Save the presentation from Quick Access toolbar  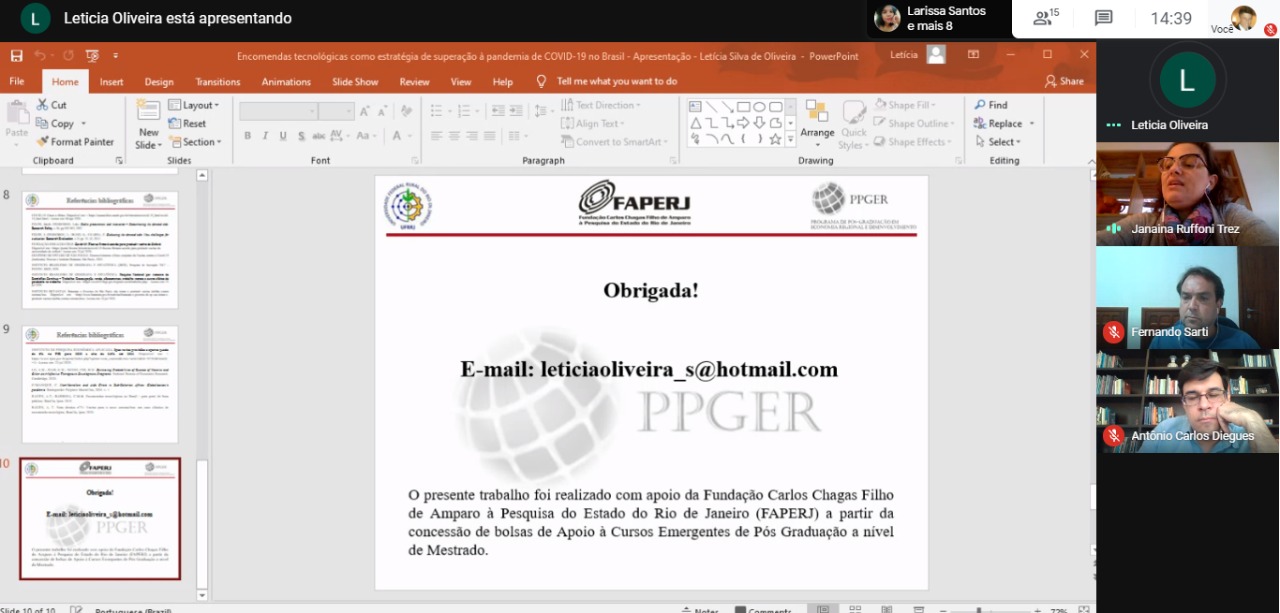17,56
